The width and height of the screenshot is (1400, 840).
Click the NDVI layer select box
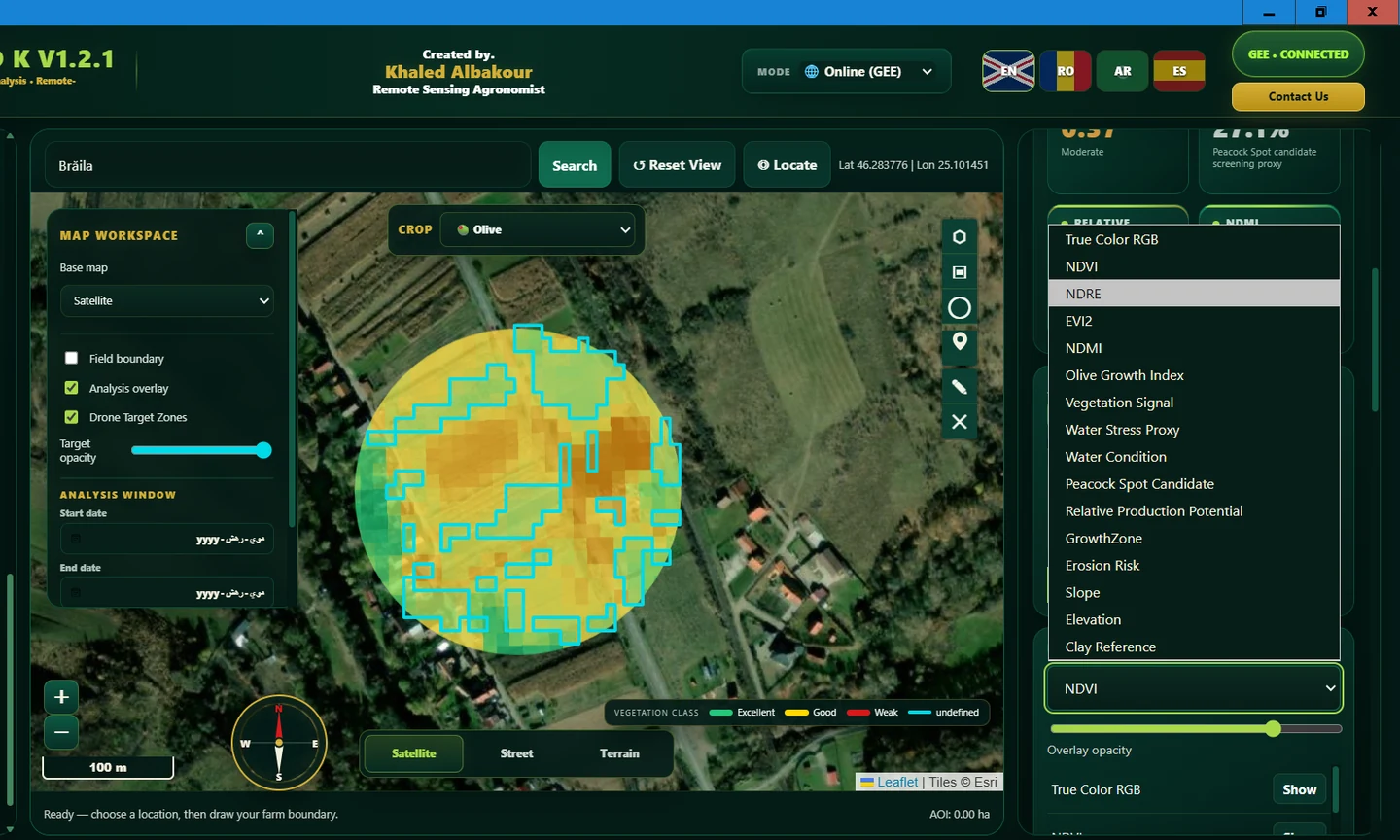1193,688
